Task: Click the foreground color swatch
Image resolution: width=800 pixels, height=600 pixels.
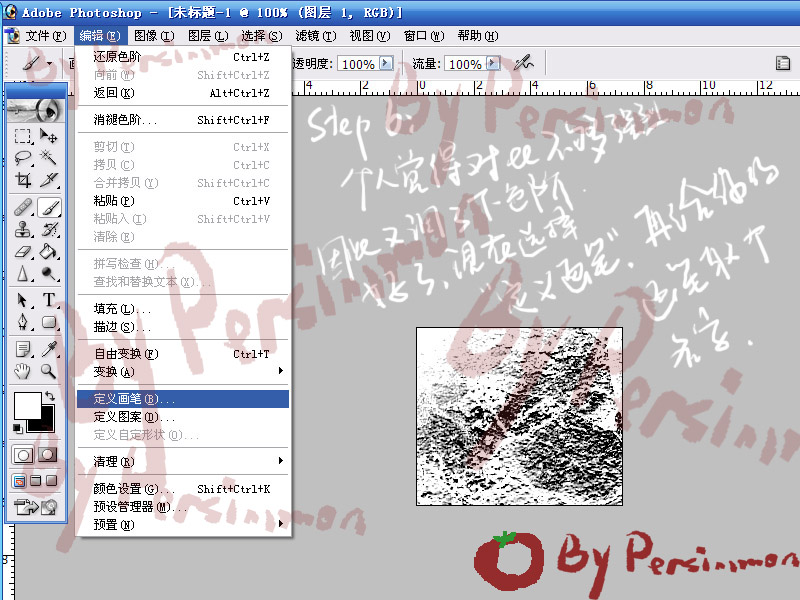Action: click(x=27, y=406)
